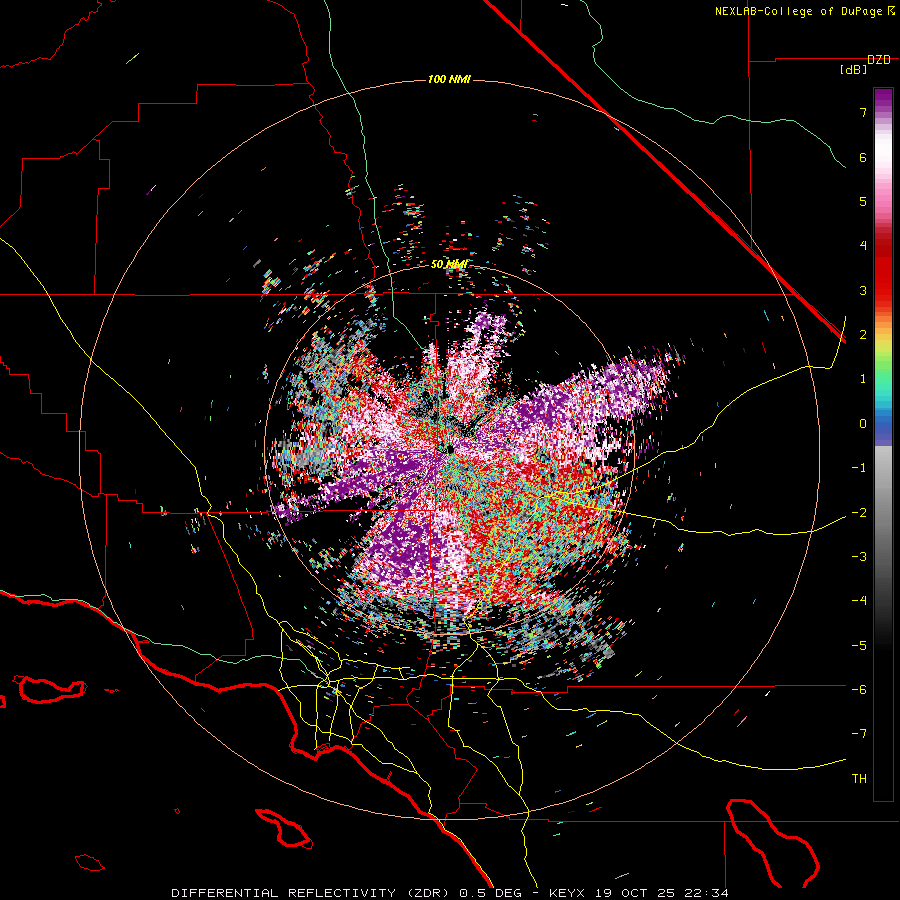The height and width of the screenshot is (900, 900).
Task: Click the -4 value on the color scale
Action: click(x=859, y=601)
